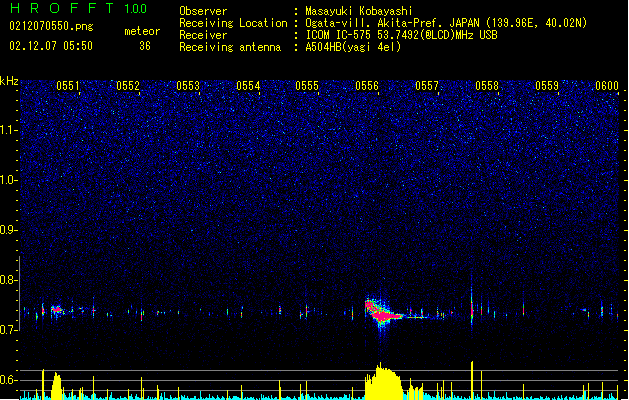This screenshot has height=400, width=629.
Task: Click the 0558 time marker
Action: coord(487,86)
